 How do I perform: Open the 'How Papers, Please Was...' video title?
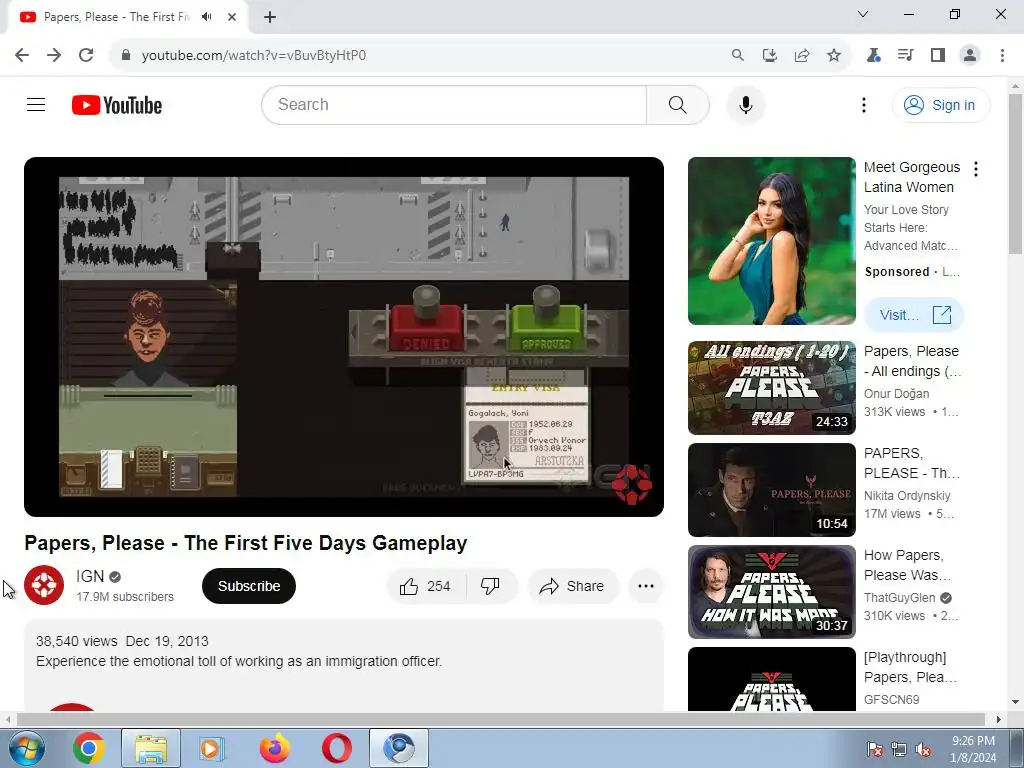click(x=907, y=565)
